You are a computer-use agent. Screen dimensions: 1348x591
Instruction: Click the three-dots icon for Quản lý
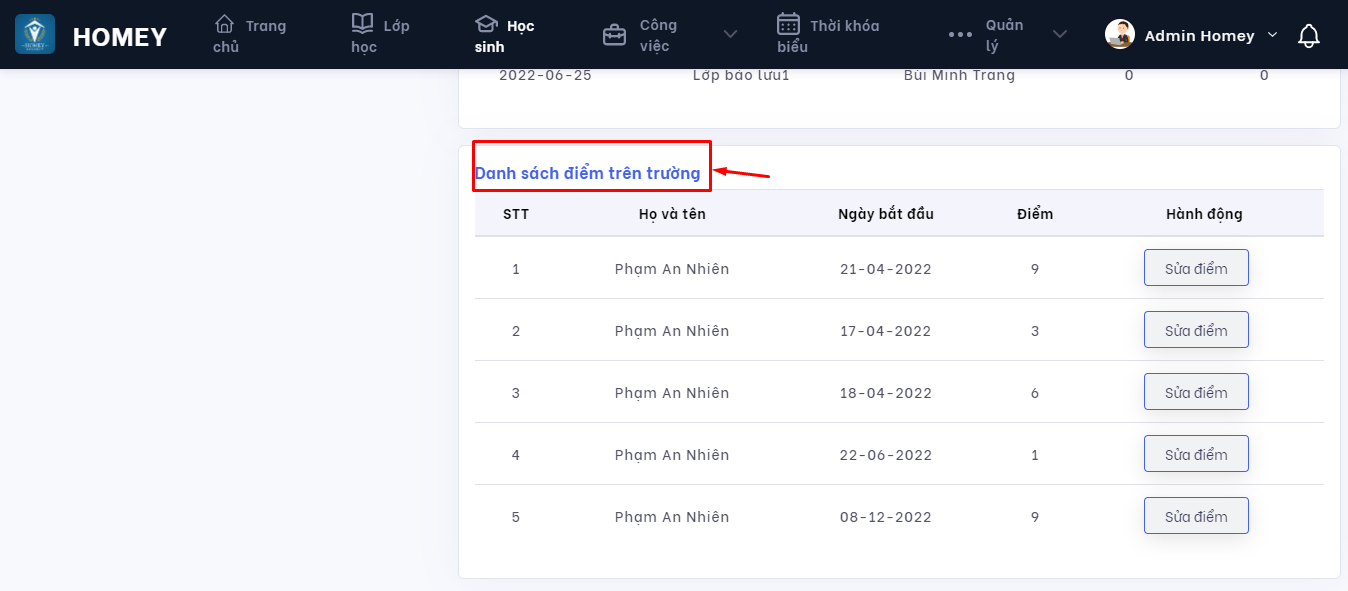[960, 35]
